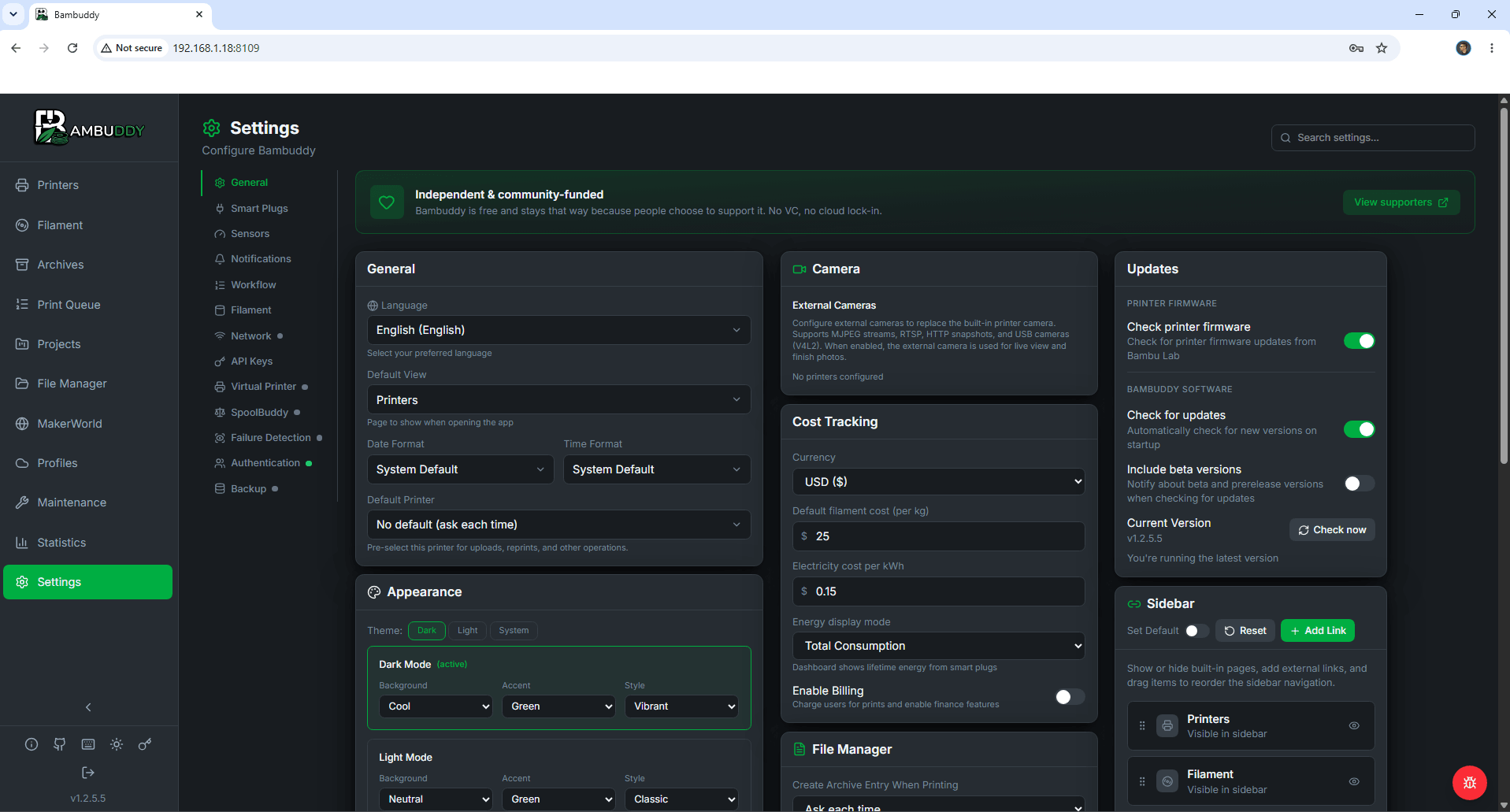The height and width of the screenshot is (812, 1510).
Task: Click the Default filament cost field
Action: (938, 536)
